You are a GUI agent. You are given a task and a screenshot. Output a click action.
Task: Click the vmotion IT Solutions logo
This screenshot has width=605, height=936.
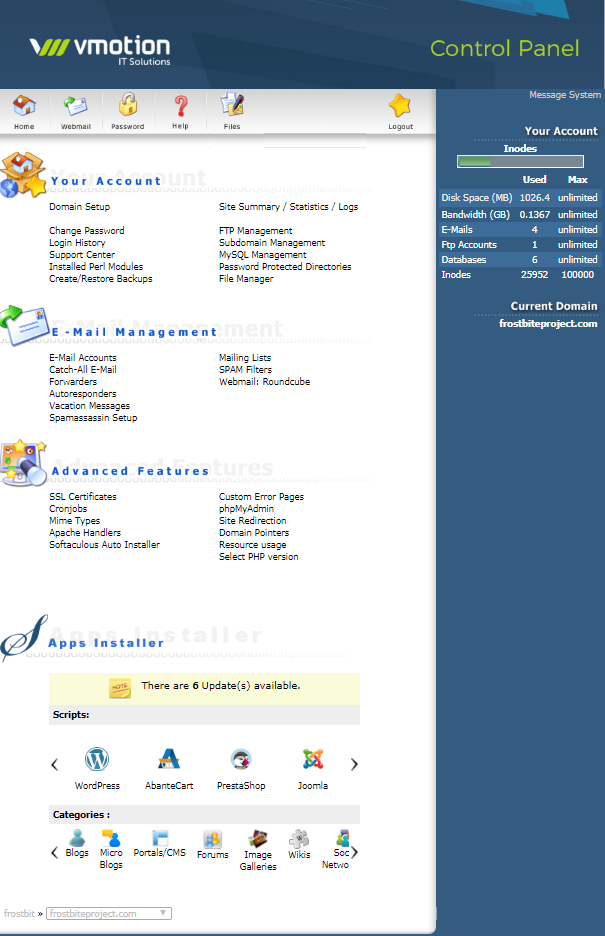click(x=100, y=50)
